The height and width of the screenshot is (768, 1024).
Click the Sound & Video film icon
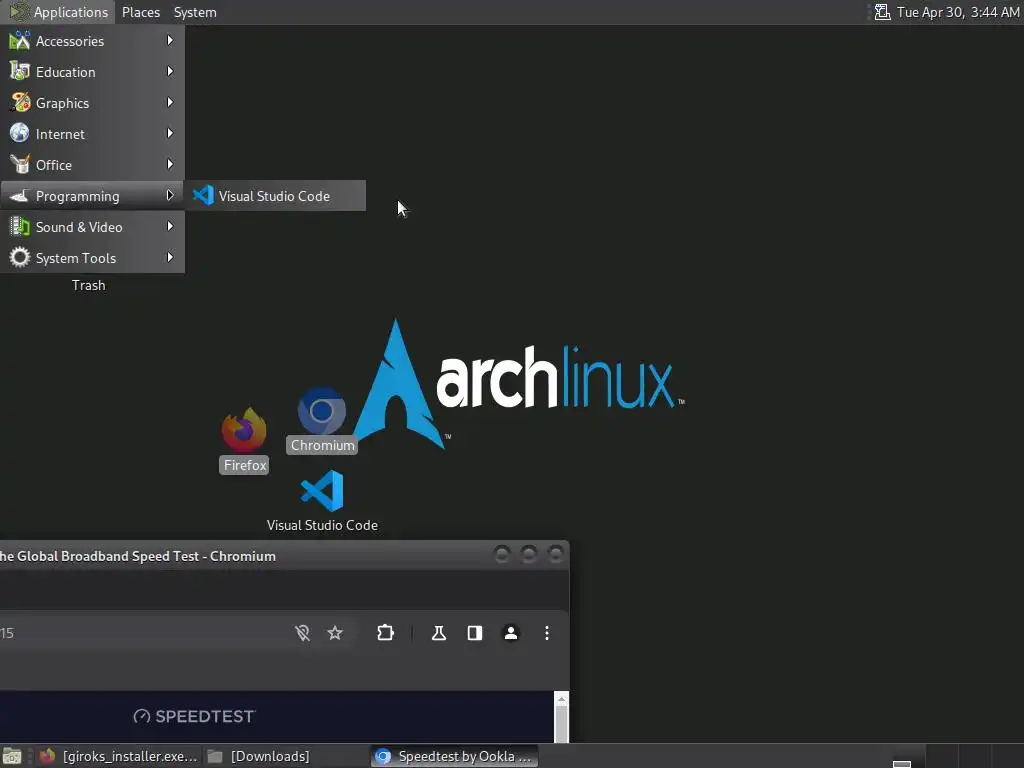[20, 227]
